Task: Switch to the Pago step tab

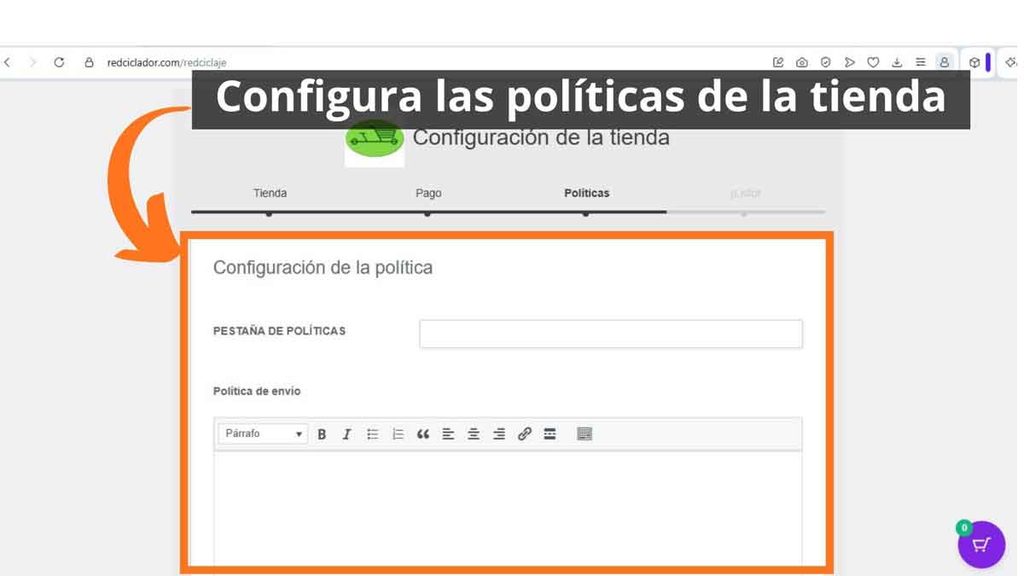Action: click(x=428, y=193)
